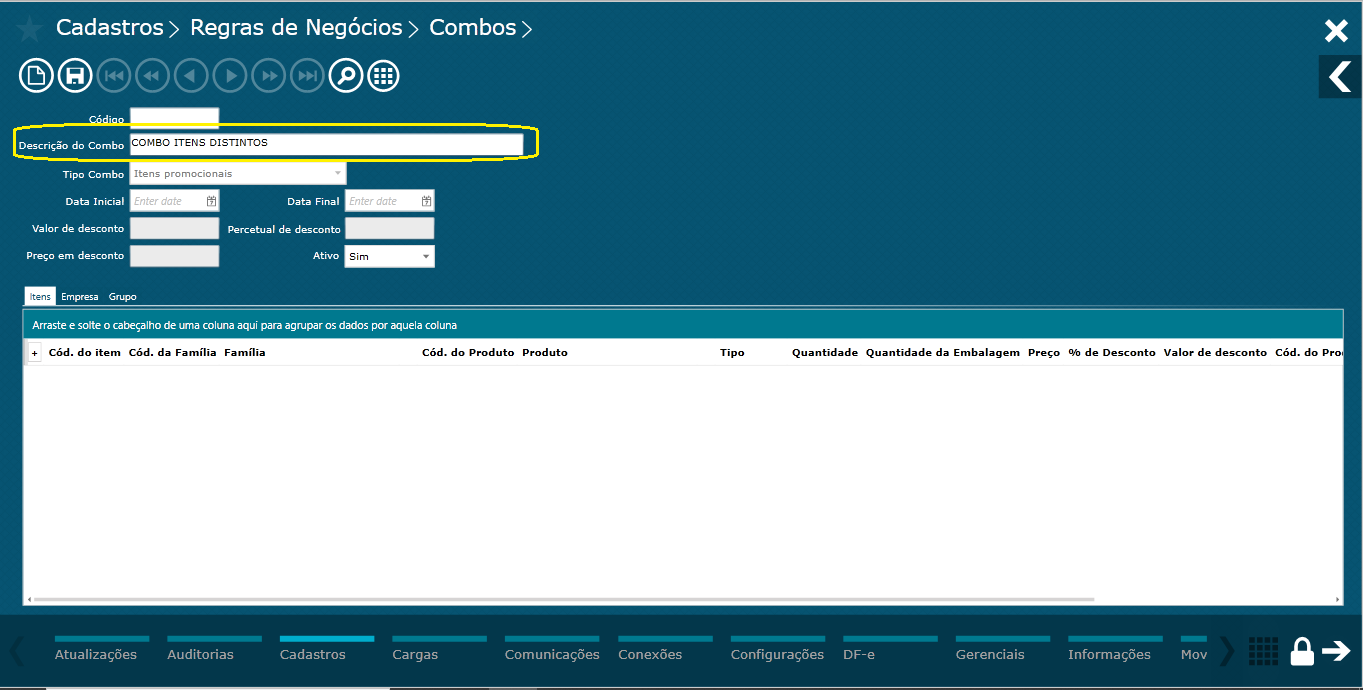Open the Atualizações module
This screenshot has height=690, width=1363.
(96, 654)
